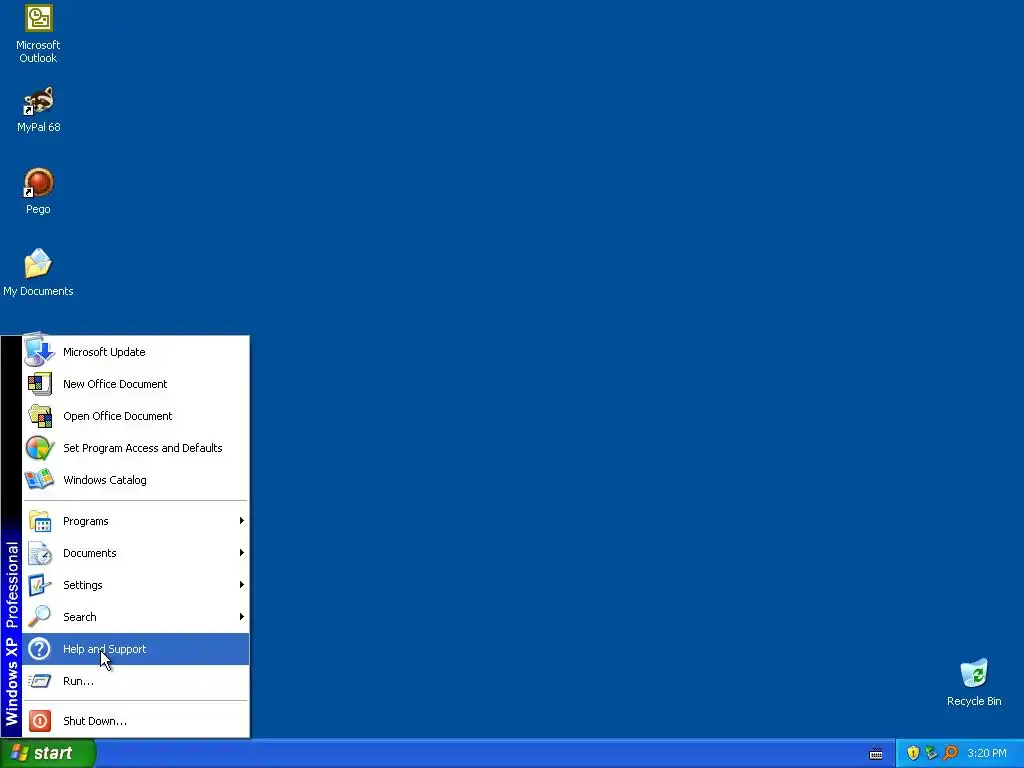This screenshot has height=768, width=1024.
Task: Choose Set Program Access and Defaults
Action: (136, 447)
